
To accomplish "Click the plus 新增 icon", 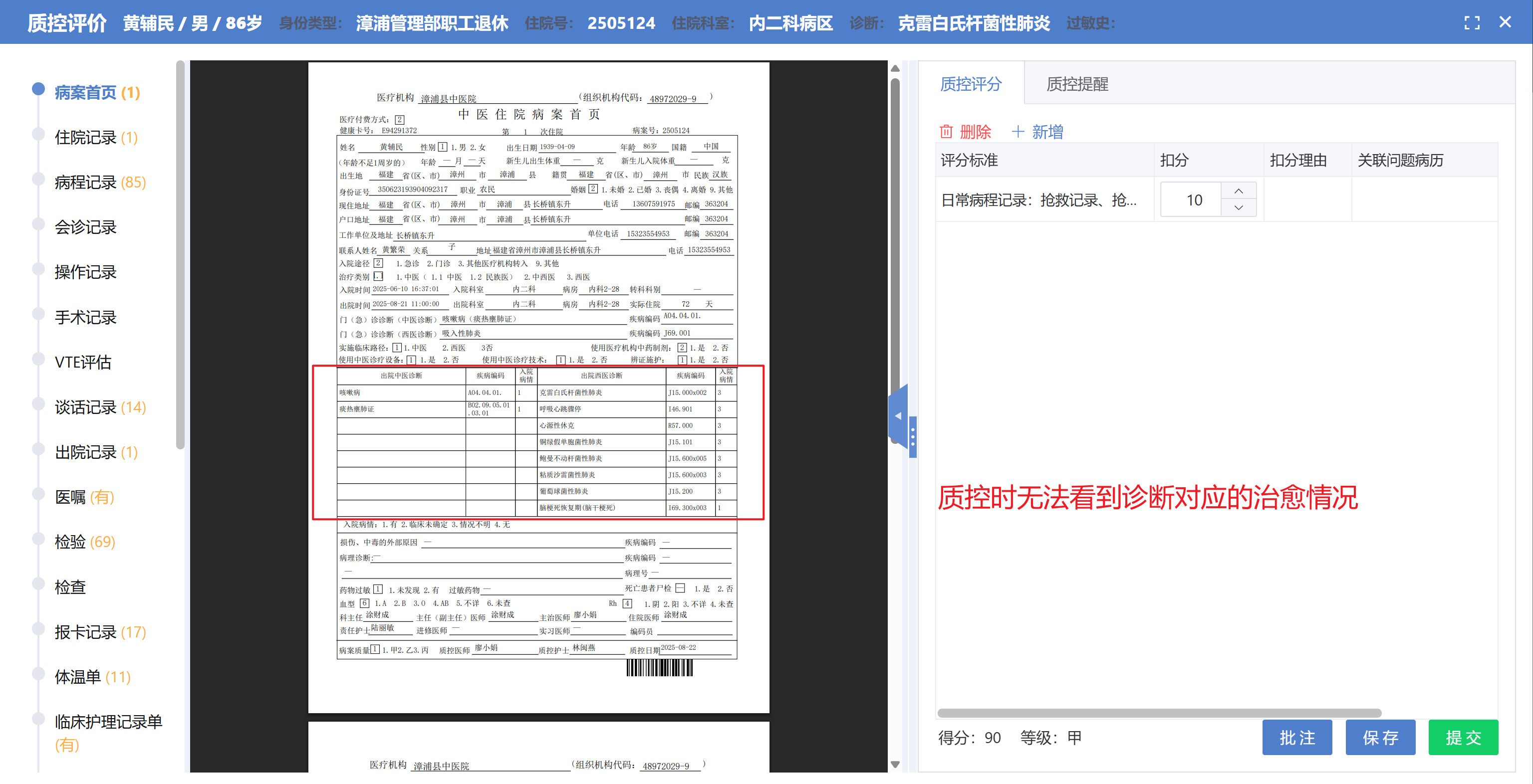I will click(x=1018, y=132).
